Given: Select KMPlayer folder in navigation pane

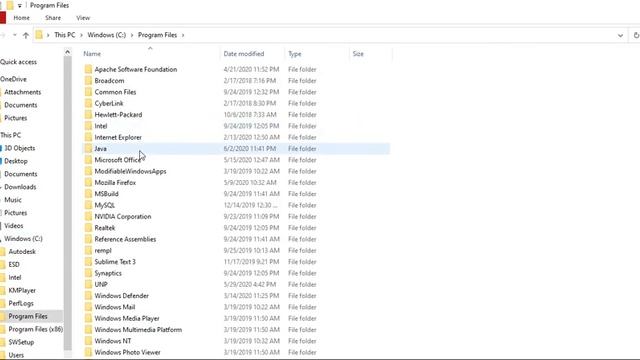Looking at the screenshot, I should click(22, 291).
